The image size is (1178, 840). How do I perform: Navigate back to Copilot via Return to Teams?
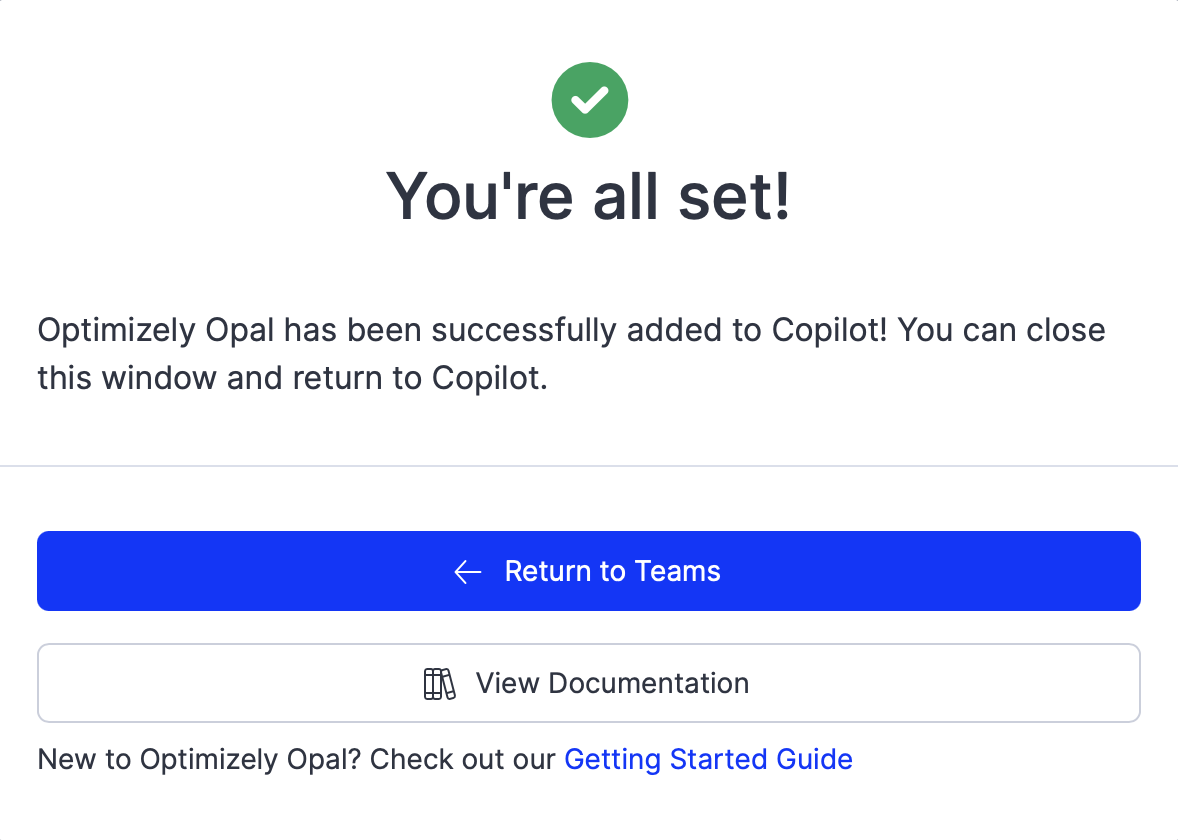pyautogui.click(x=589, y=571)
